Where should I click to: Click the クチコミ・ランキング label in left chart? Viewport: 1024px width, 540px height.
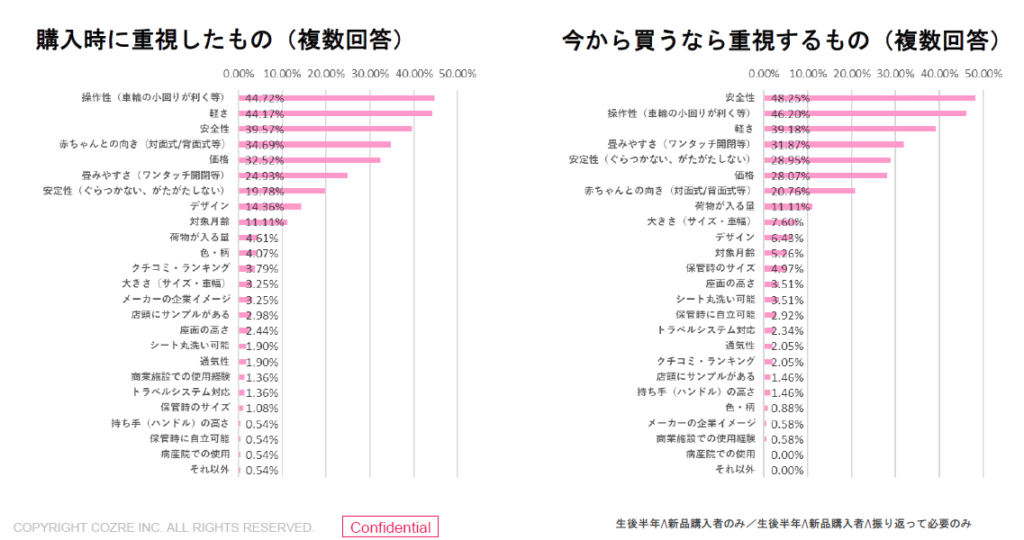click(181, 268)
